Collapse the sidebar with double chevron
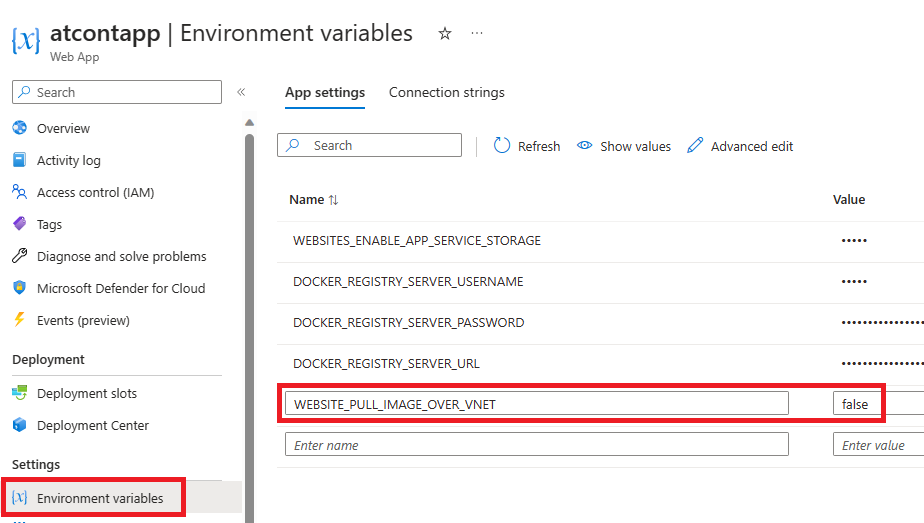 click(x=241, y=92)
